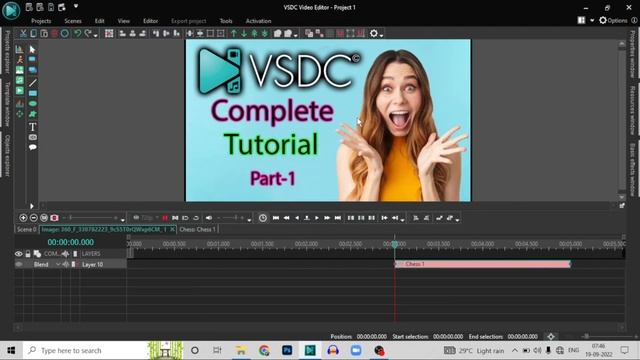Open quick access toolbar dropdown in title bar

pos(76,6)
